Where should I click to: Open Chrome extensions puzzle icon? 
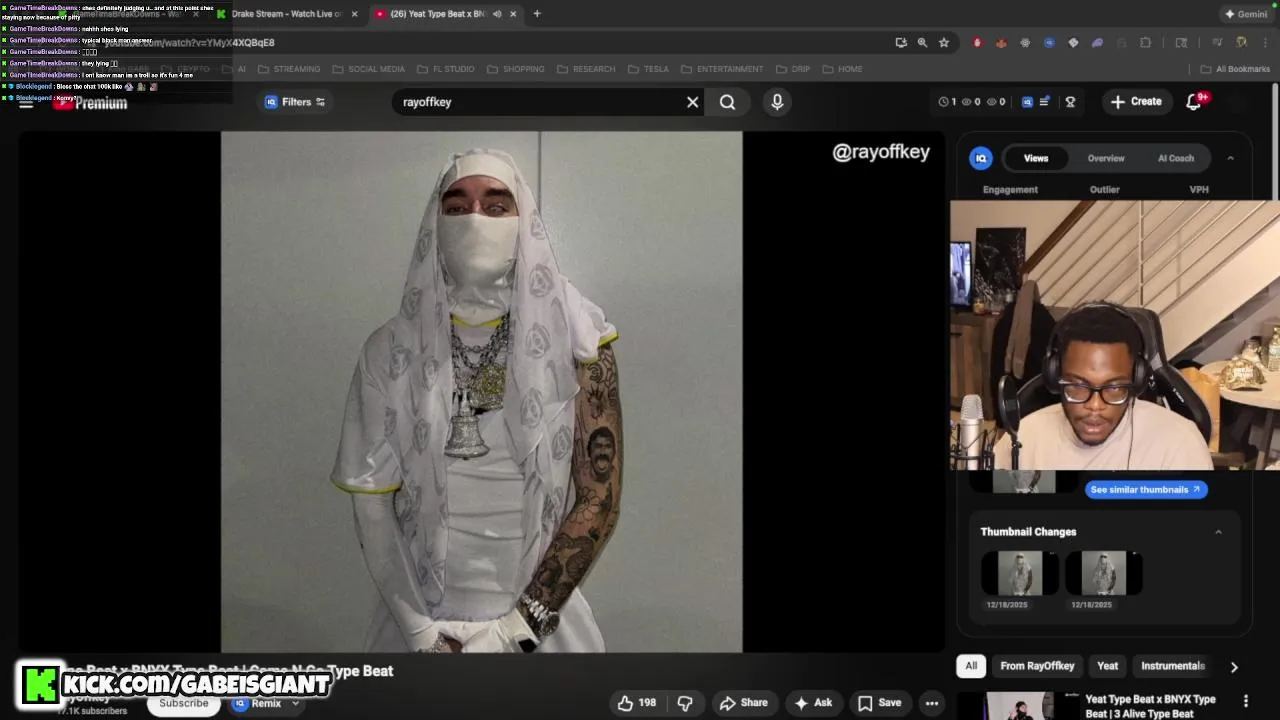[1145, 42]
